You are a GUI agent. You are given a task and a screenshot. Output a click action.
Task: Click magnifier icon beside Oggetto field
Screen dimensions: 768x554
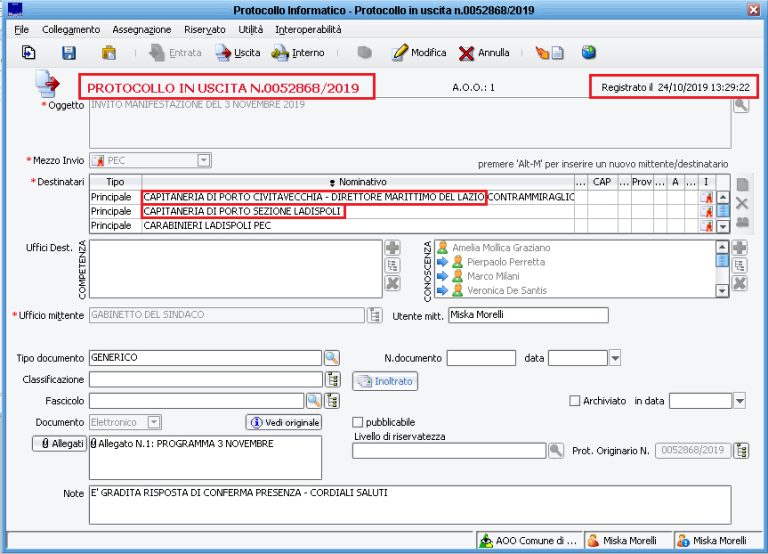[x=741, y=105]
